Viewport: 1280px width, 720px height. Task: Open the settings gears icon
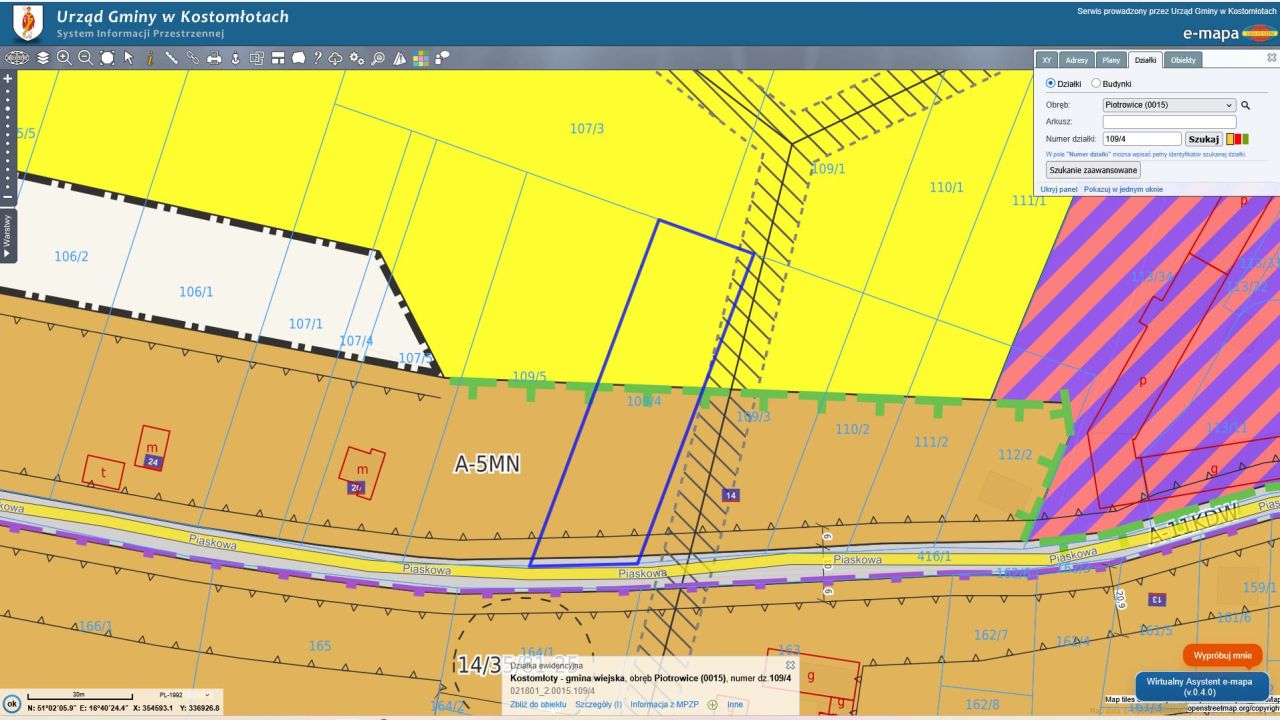(x=357, y=58)
